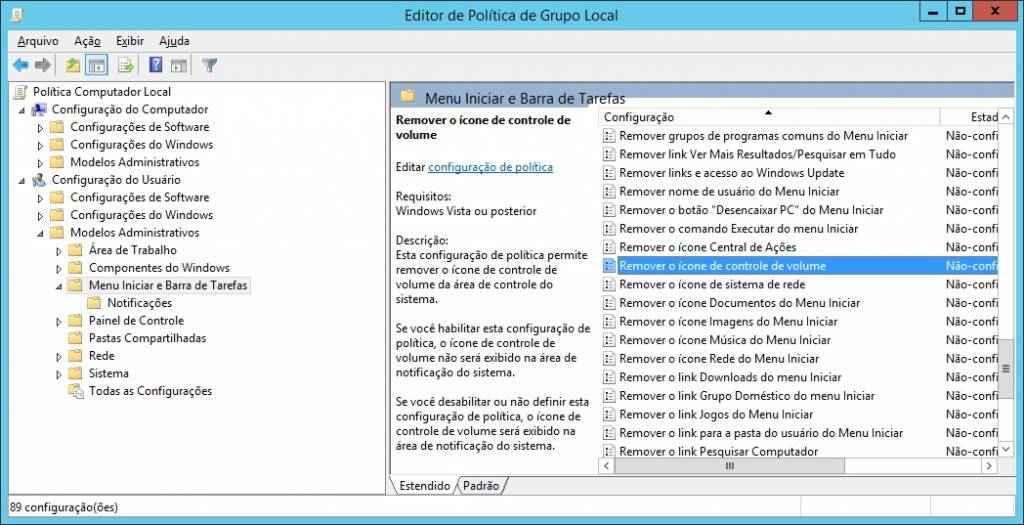This screenshot has width=1024, height=525.
Task: Select Remover link Ver Mais Resultados/Pesquisar em Tudo
Action: tap(758, 154)
